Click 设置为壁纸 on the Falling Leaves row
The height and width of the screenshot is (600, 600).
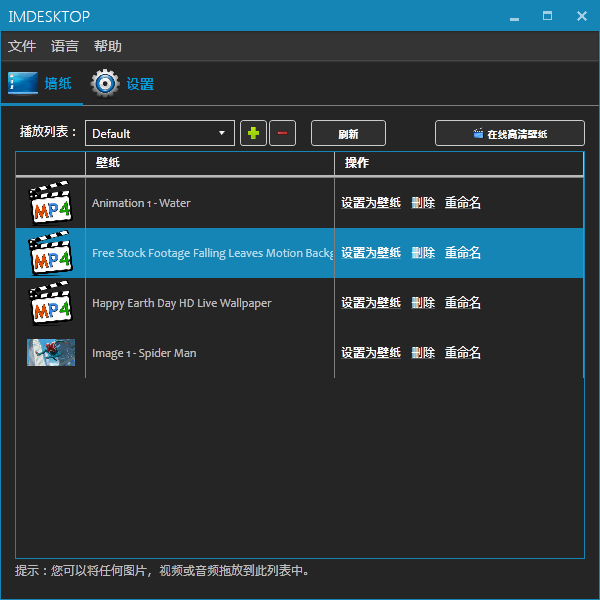click(370, 253)
